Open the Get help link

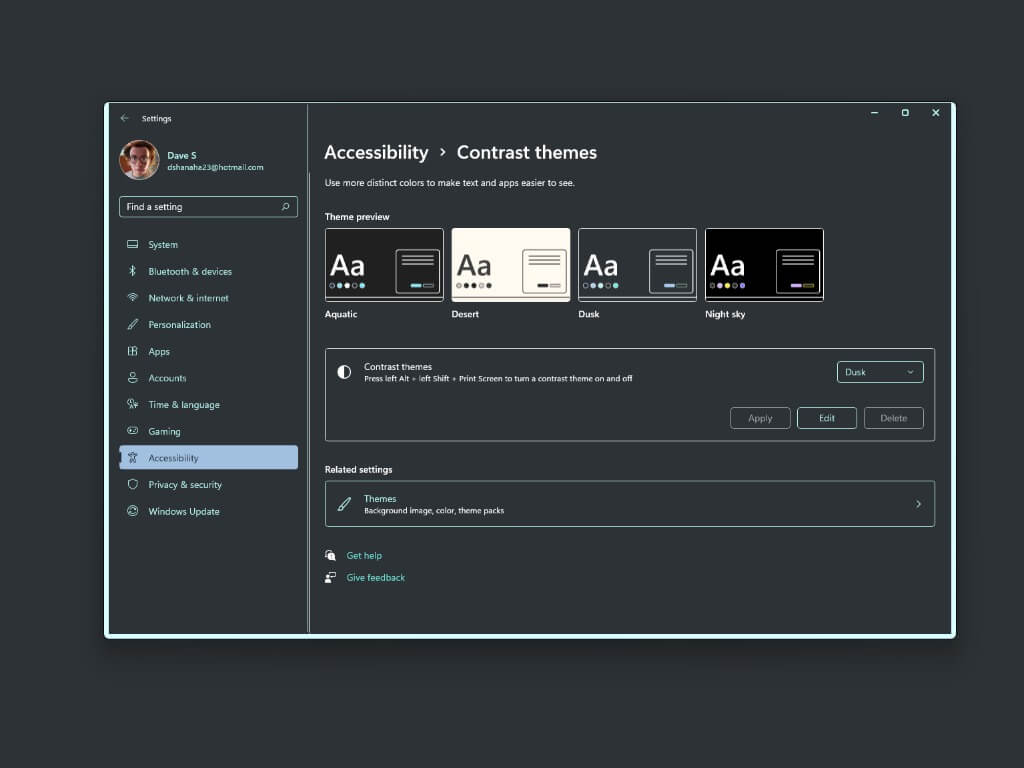364,556
